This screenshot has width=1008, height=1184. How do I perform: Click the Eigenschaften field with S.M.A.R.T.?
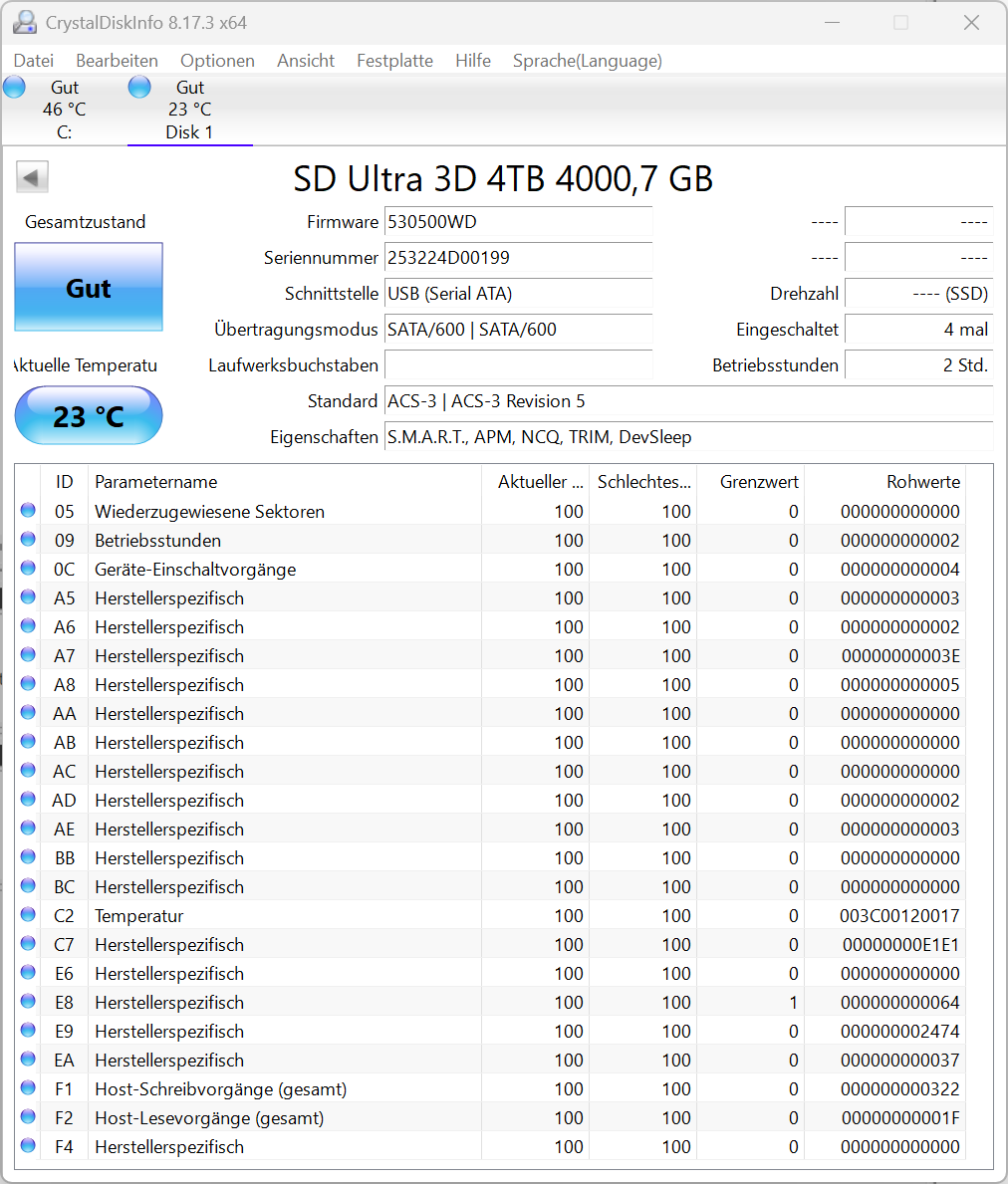pos(688,437)
